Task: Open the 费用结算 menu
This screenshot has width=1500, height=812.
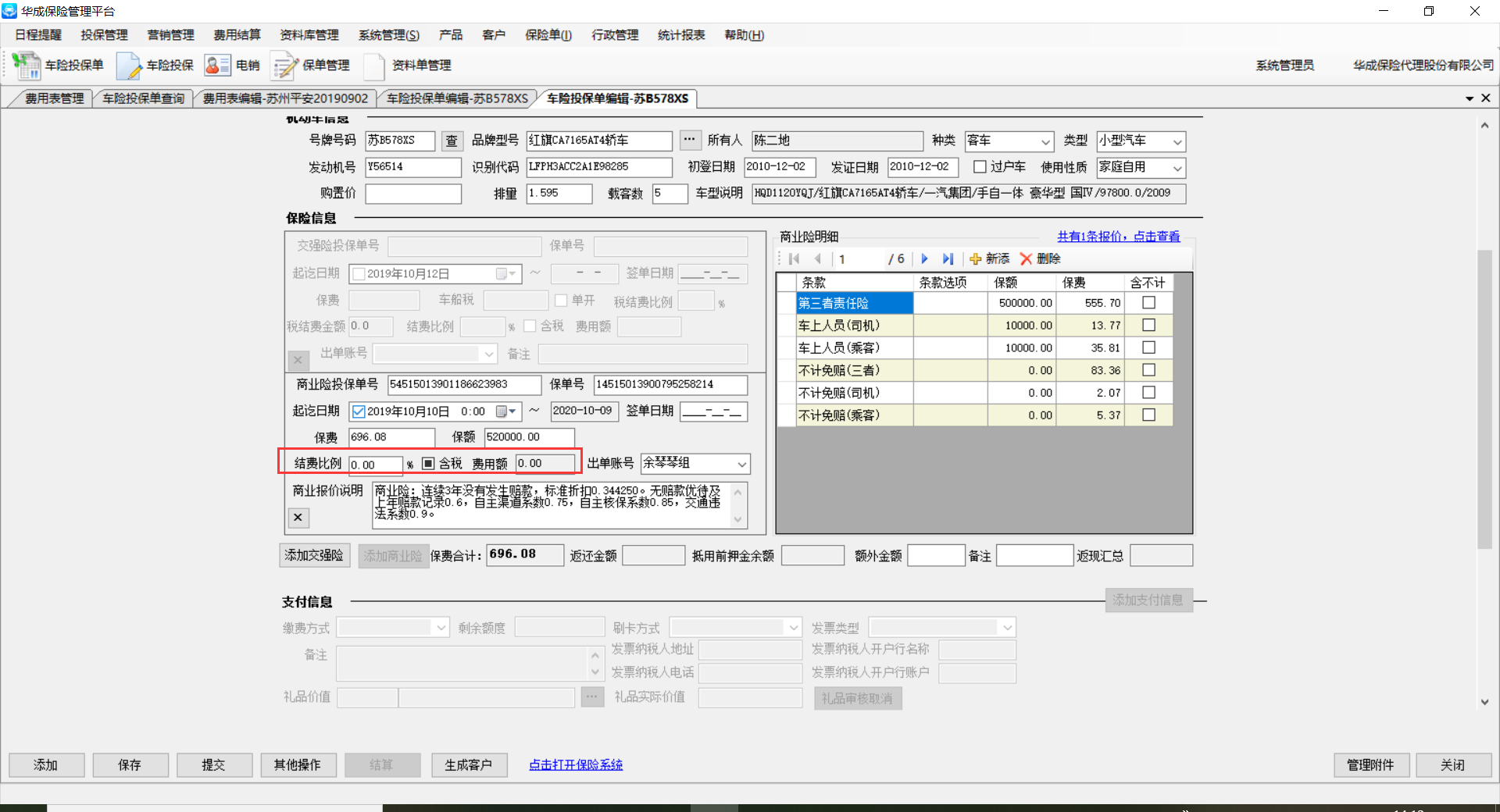Action: (x=237, y=35)
